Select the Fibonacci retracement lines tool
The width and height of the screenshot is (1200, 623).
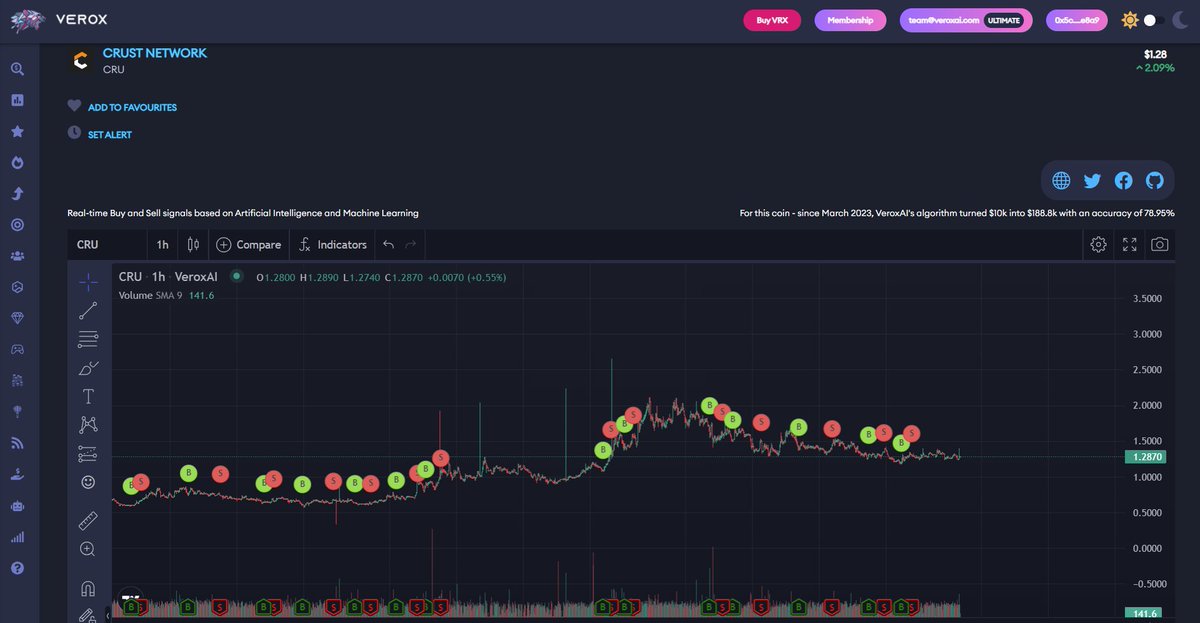(x=88, y=339)
